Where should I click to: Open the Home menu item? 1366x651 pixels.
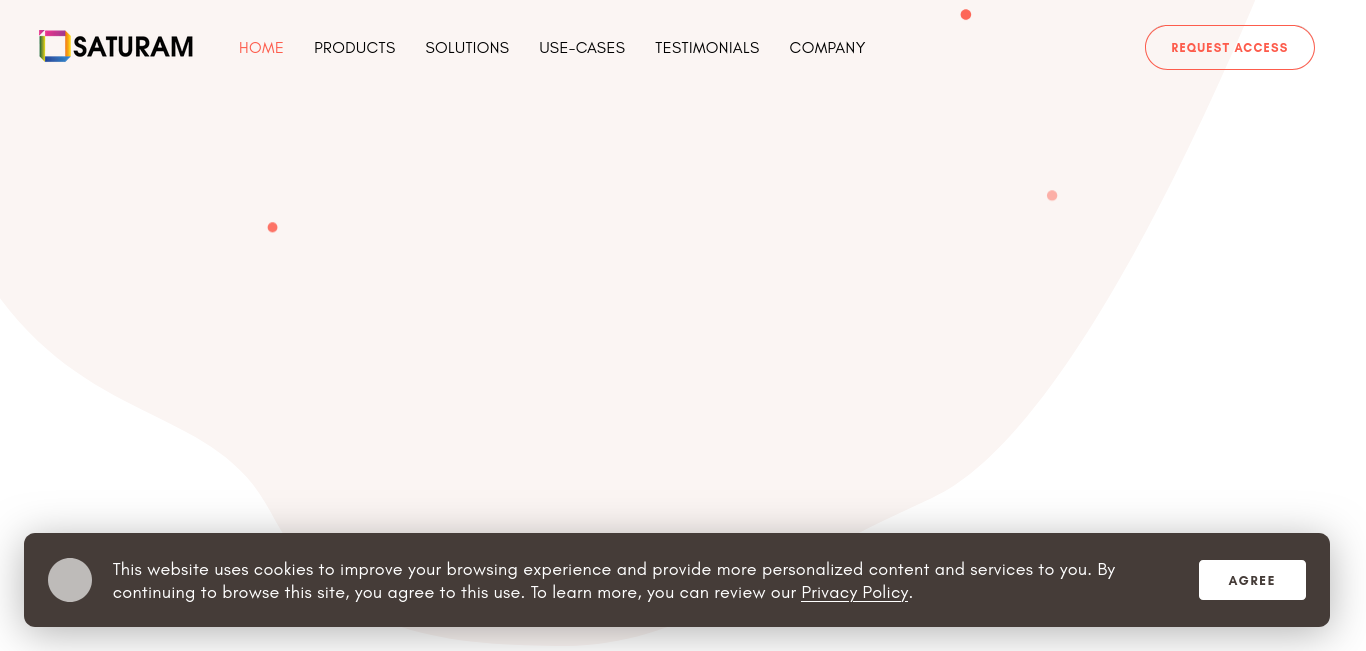[261, 48]
